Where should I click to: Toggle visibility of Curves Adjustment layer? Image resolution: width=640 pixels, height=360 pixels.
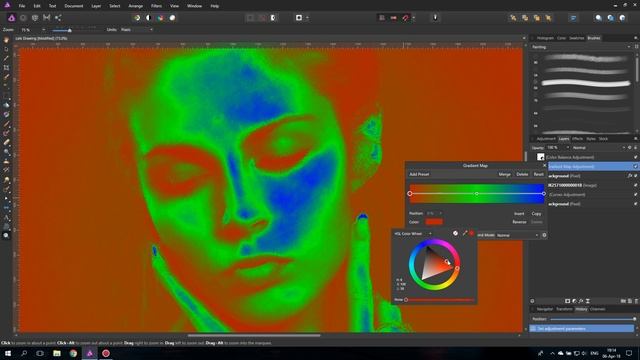point(636,195)
